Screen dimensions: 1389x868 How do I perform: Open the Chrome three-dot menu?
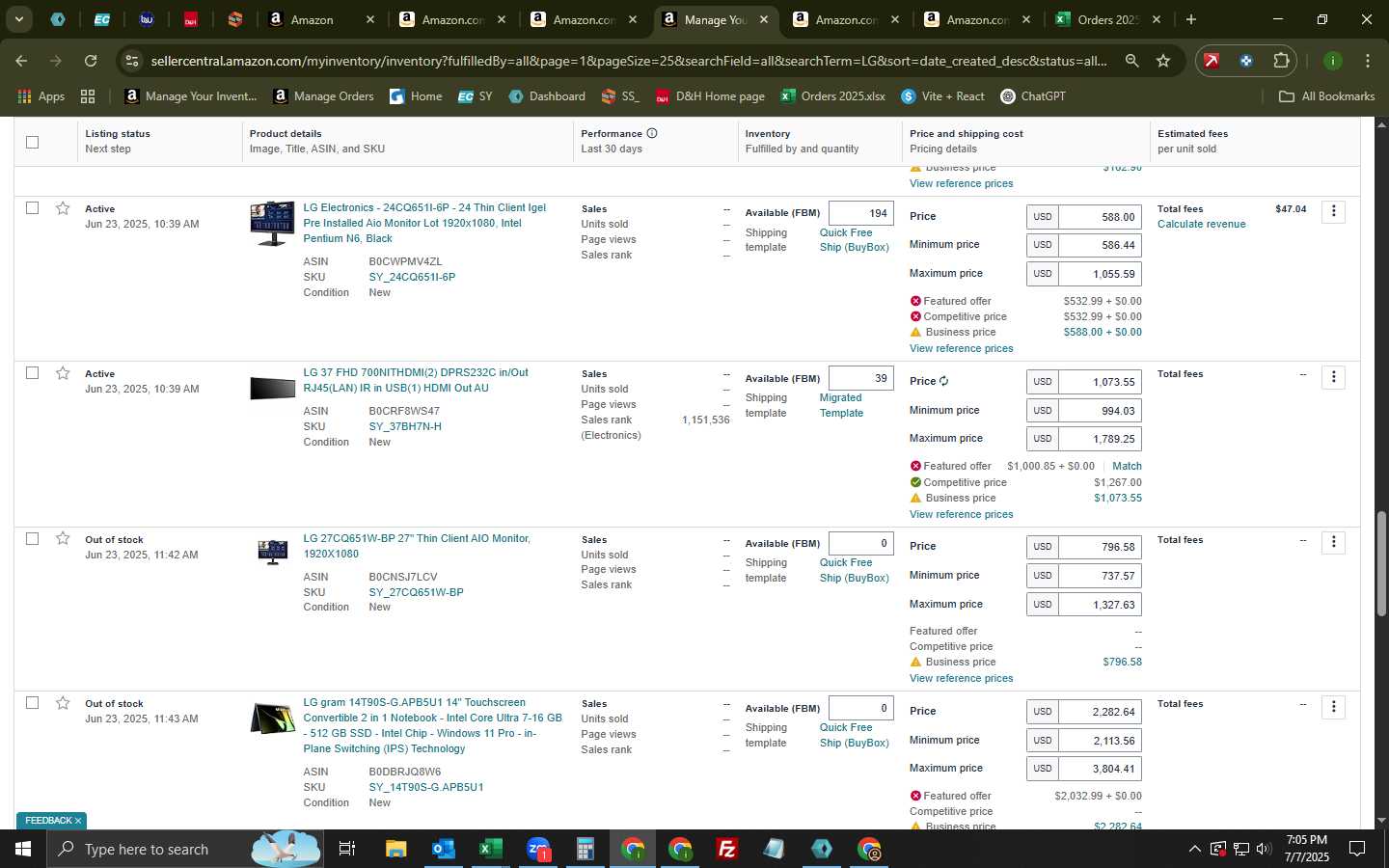(x=1368, y=61)
